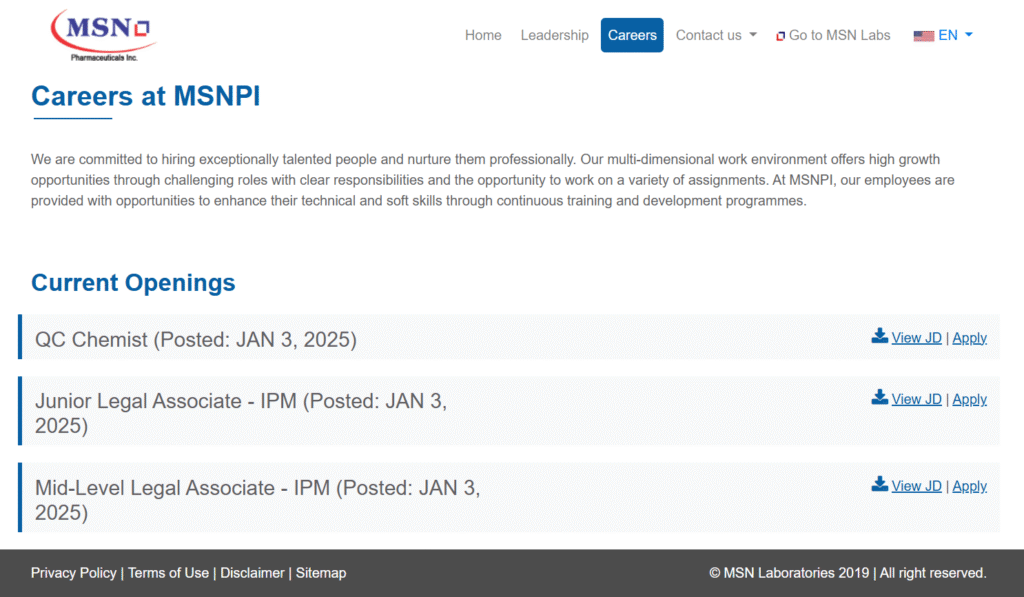
Task: Click the MSN Pharmaceuticals logo
Action: [x=103, y=35]
